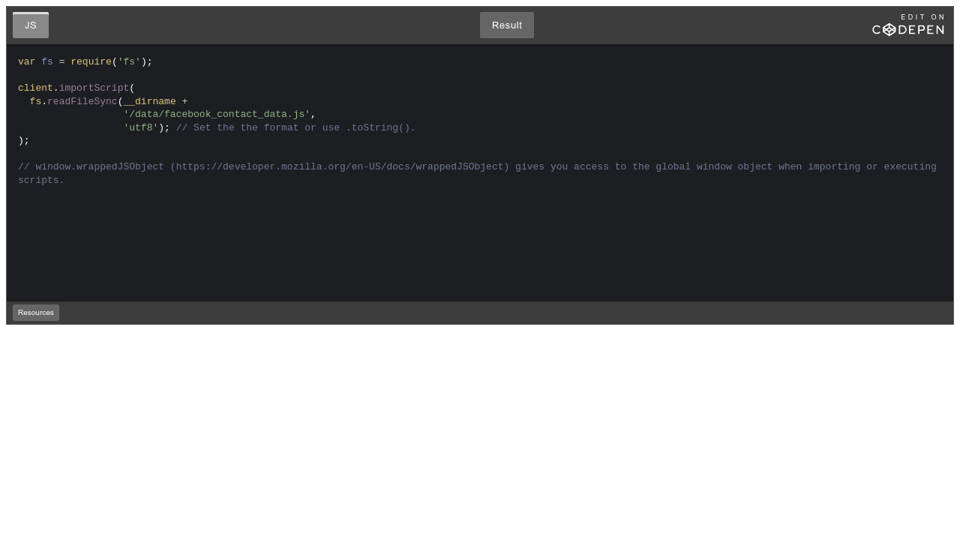Click the 'utf8' string literal
The image size is (960, 540).
(141, 128)
